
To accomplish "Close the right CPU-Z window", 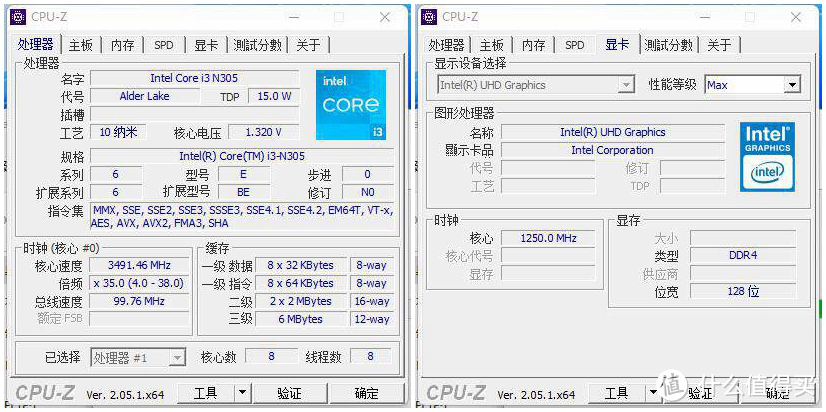I will click(796, 17).
